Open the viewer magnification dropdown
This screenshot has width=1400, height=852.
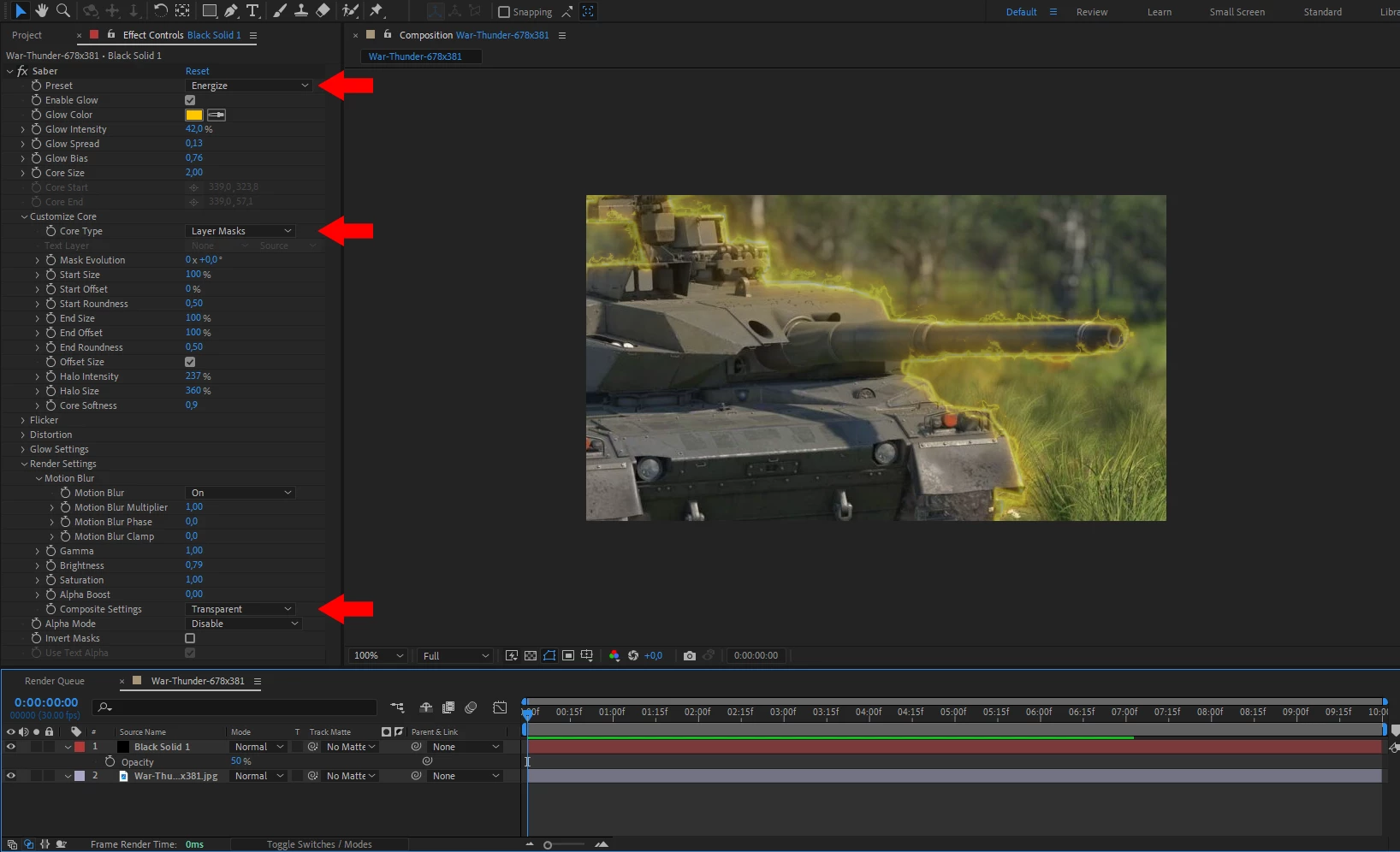pyautogui.click(x=378, y=656)
